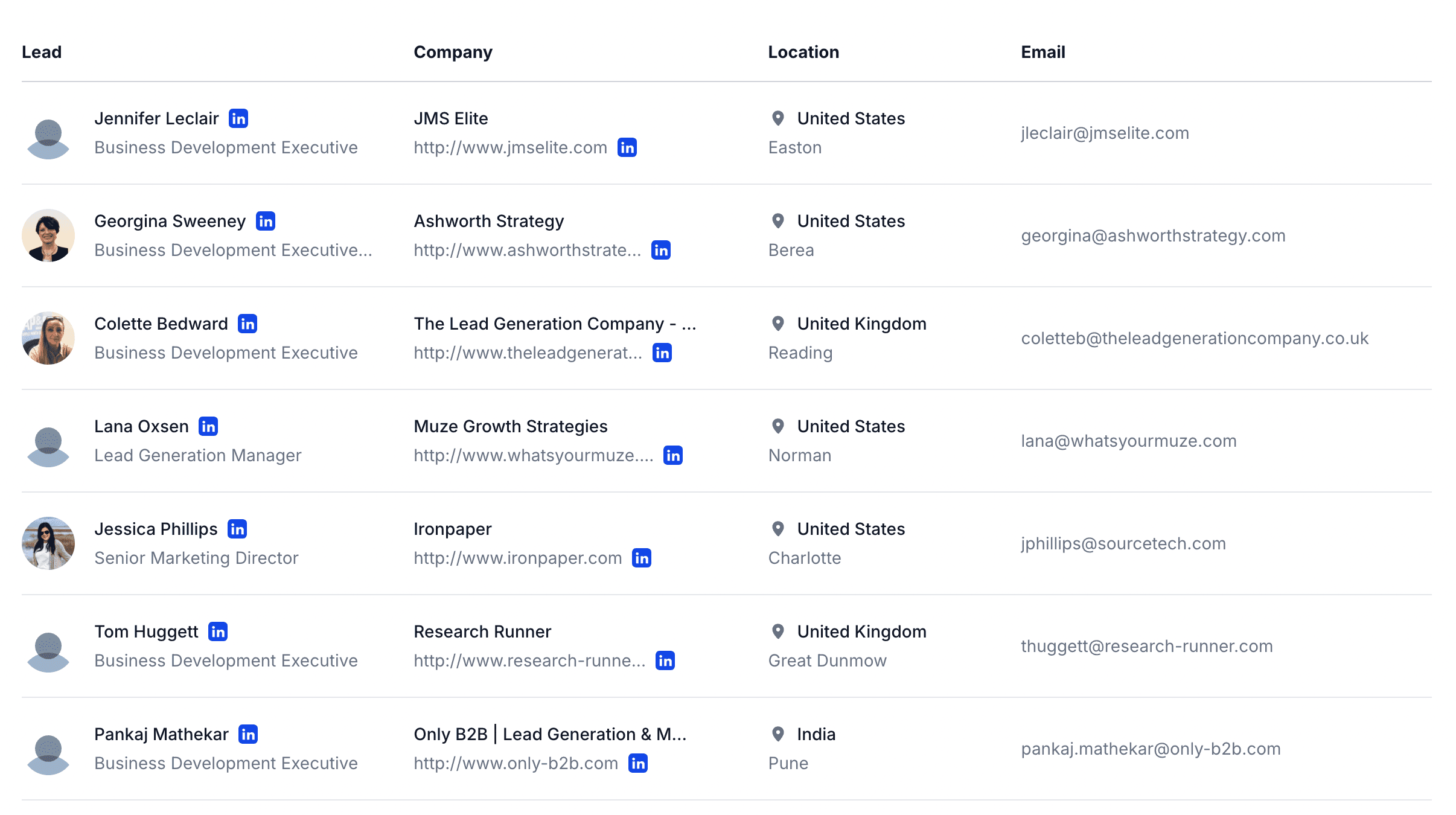Open Ironpaper company LinkedIn icon
Viewport: 1456px width, 815px height.
click(642, 558)
